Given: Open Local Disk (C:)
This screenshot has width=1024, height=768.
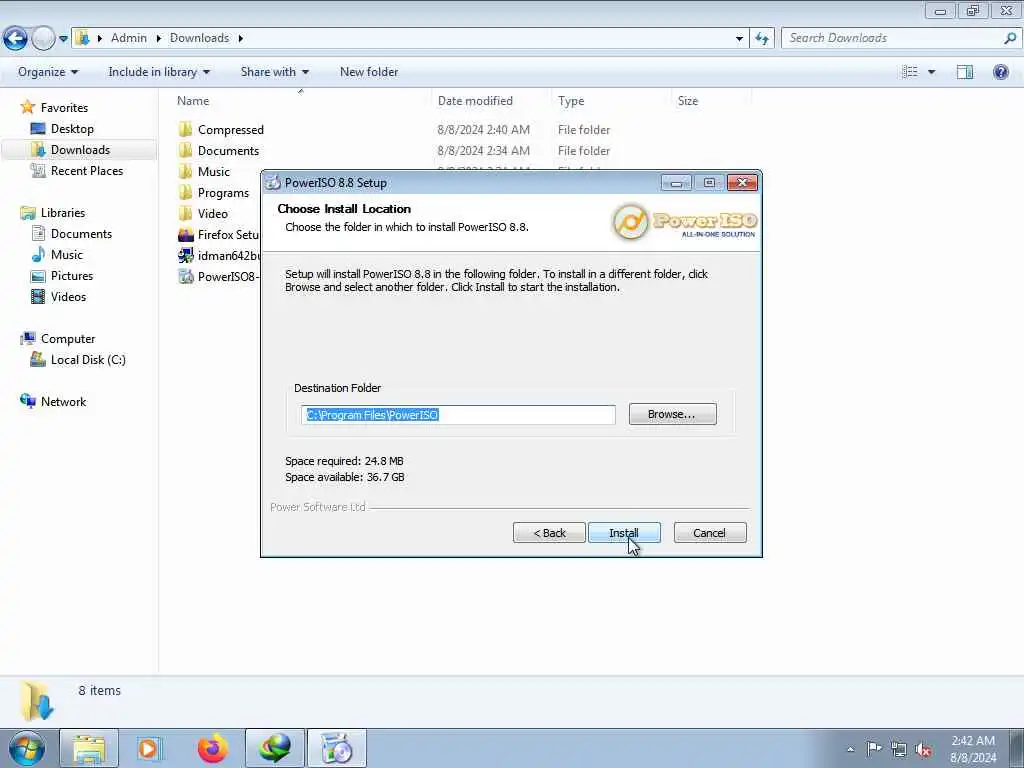Looking at the screenshot, I should point(88,360).
